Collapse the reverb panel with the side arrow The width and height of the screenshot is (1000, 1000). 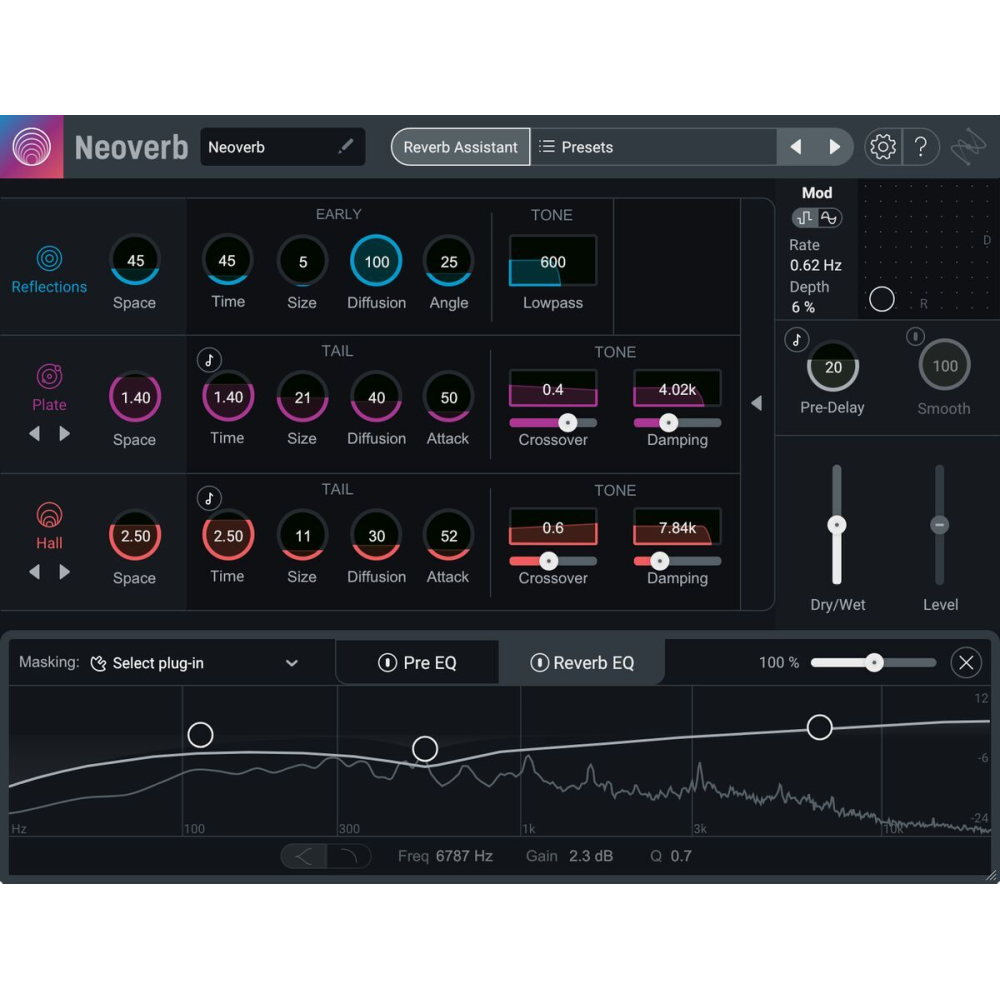(x=757, y=403)
